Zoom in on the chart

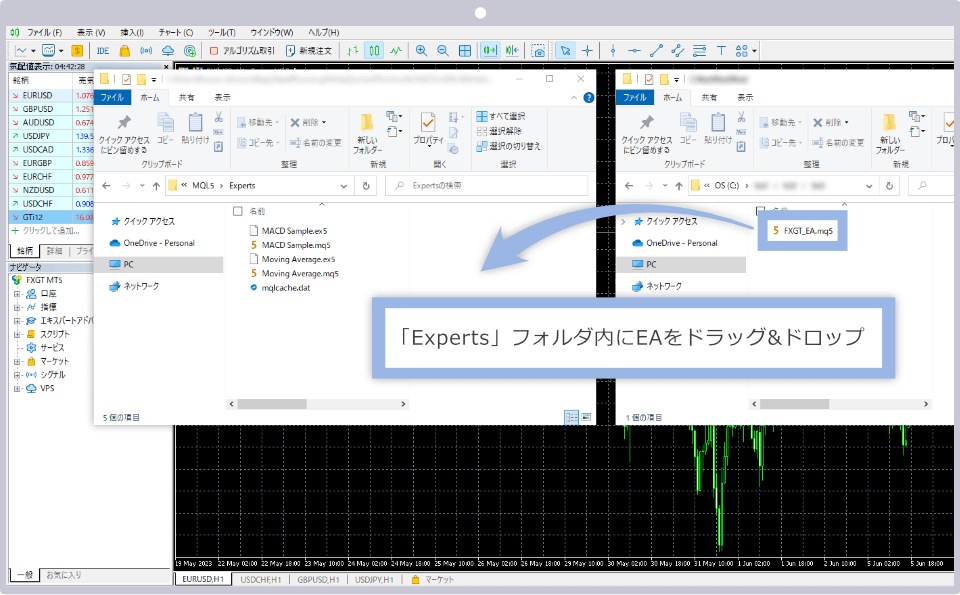point(421,51)
